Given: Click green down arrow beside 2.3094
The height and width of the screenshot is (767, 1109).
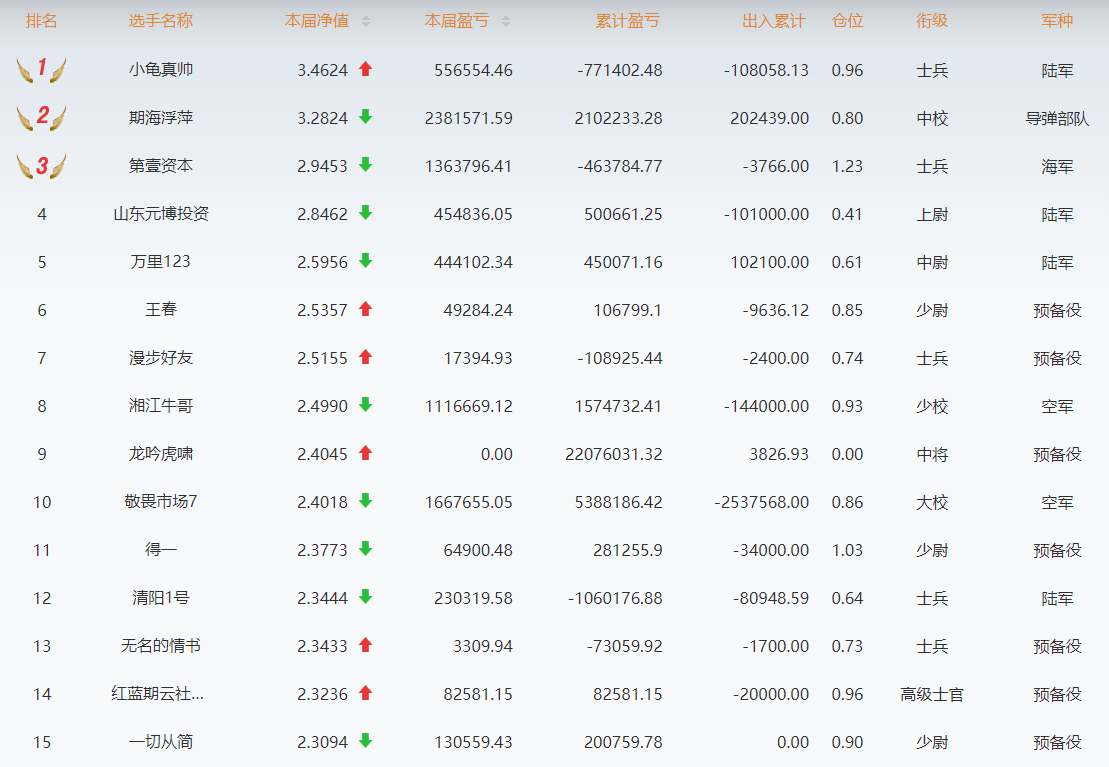Looking at the screenshot, I should click(366, 741).
